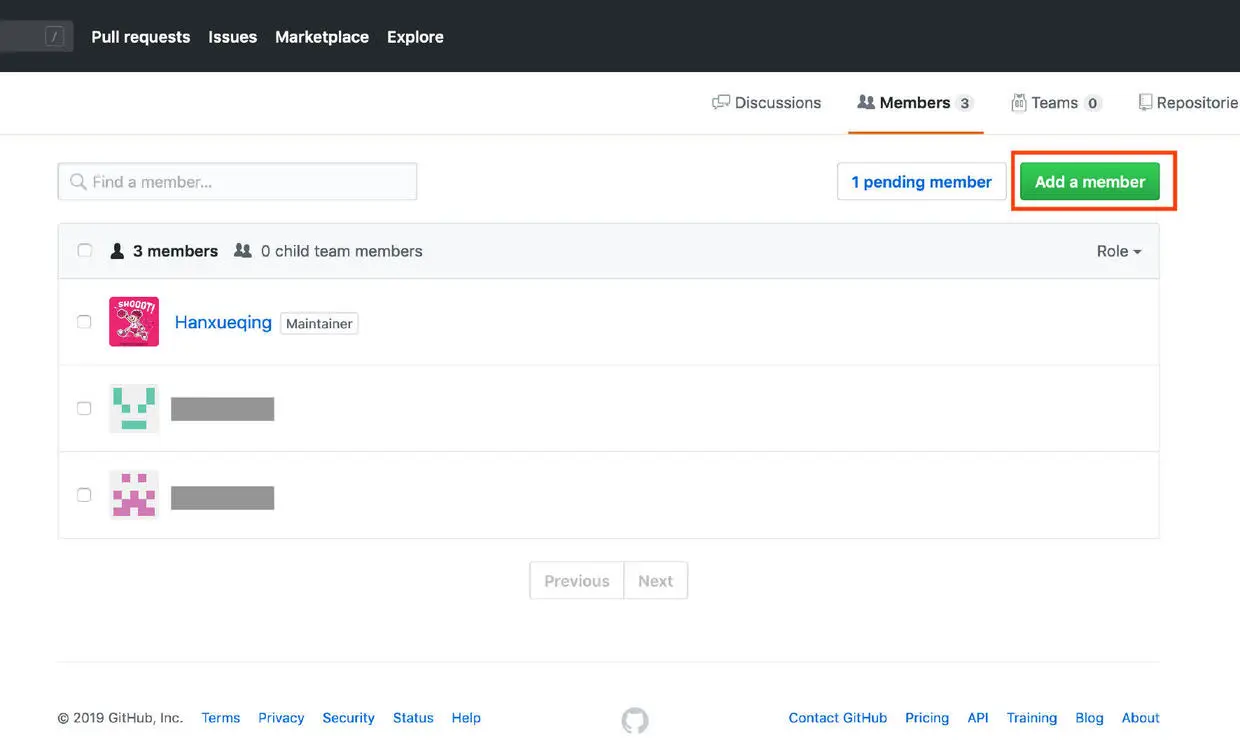Open the Hanxueqing profile link
Image resolution: width=1240 pixels, height=756 pixels.
223,322
